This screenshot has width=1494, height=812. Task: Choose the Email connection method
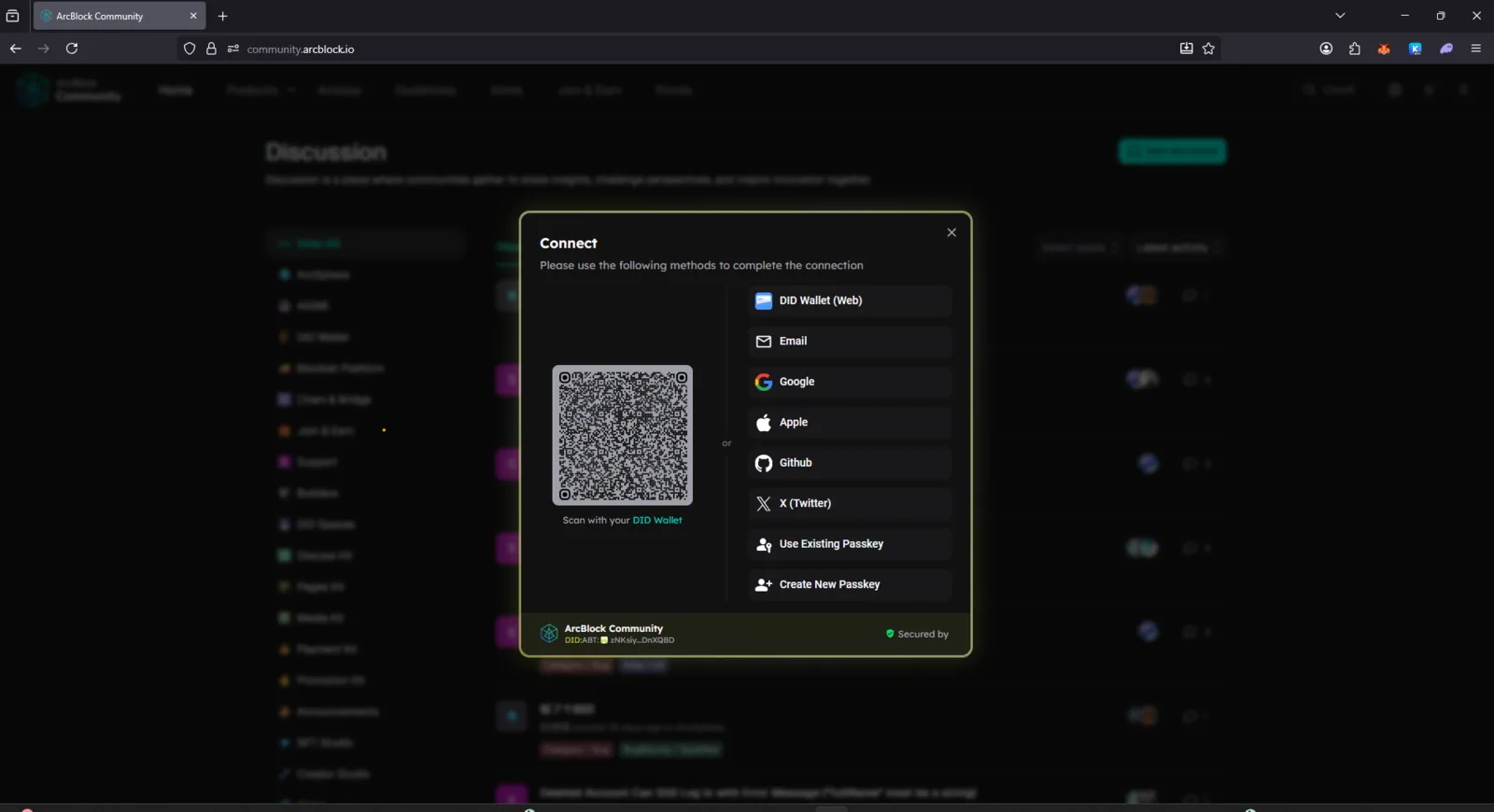tap(850, 342)
